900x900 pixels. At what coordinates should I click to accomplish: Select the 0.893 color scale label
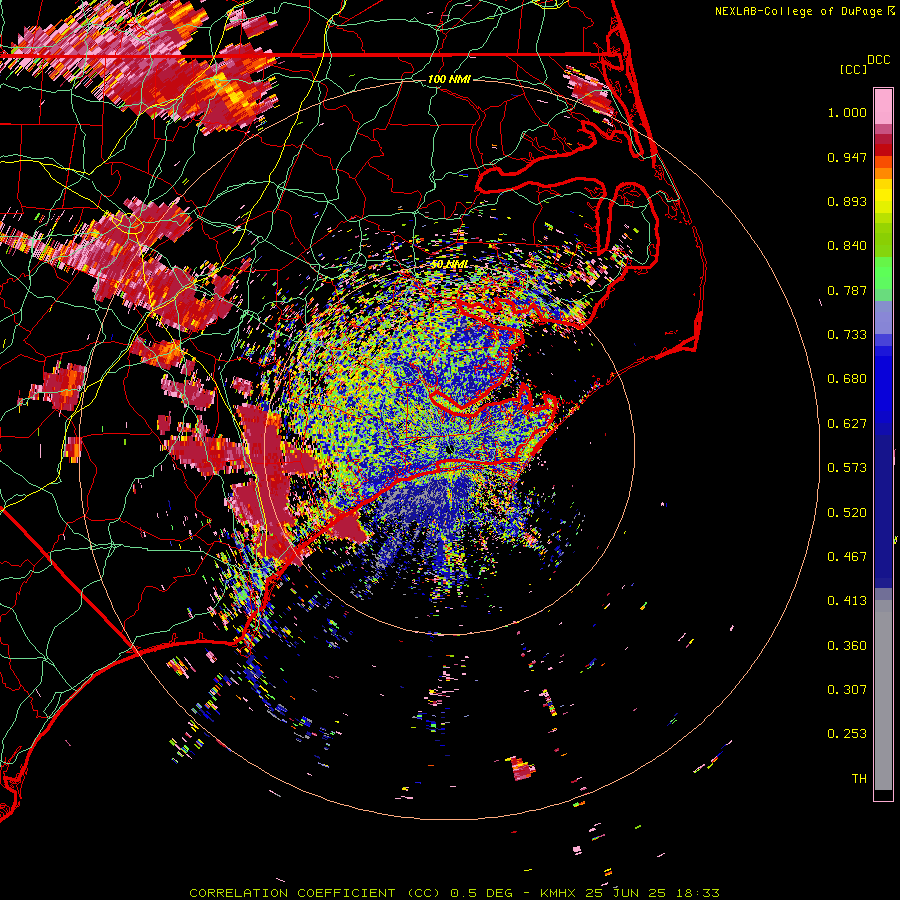coord(847,201)
